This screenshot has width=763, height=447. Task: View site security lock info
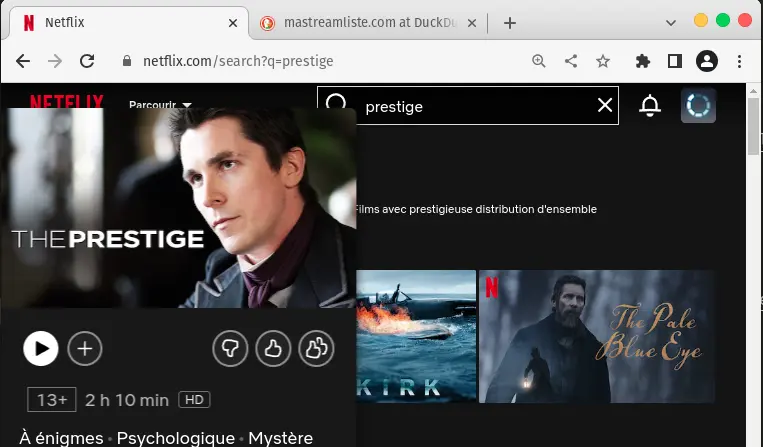[x=127, y=61]
